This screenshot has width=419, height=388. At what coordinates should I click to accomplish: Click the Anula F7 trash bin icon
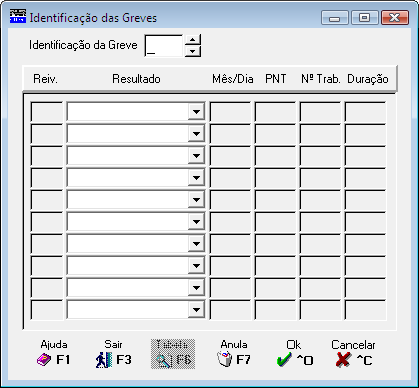[224, 360]
